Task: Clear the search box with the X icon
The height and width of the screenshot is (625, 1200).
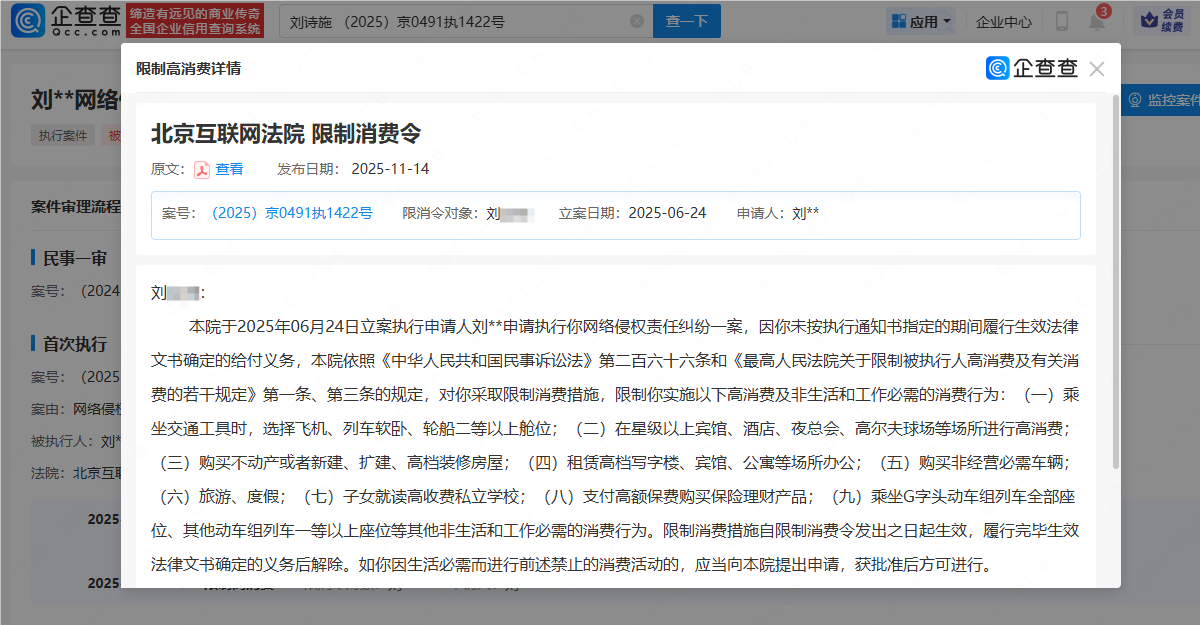Action: click(x=636, y=21)
